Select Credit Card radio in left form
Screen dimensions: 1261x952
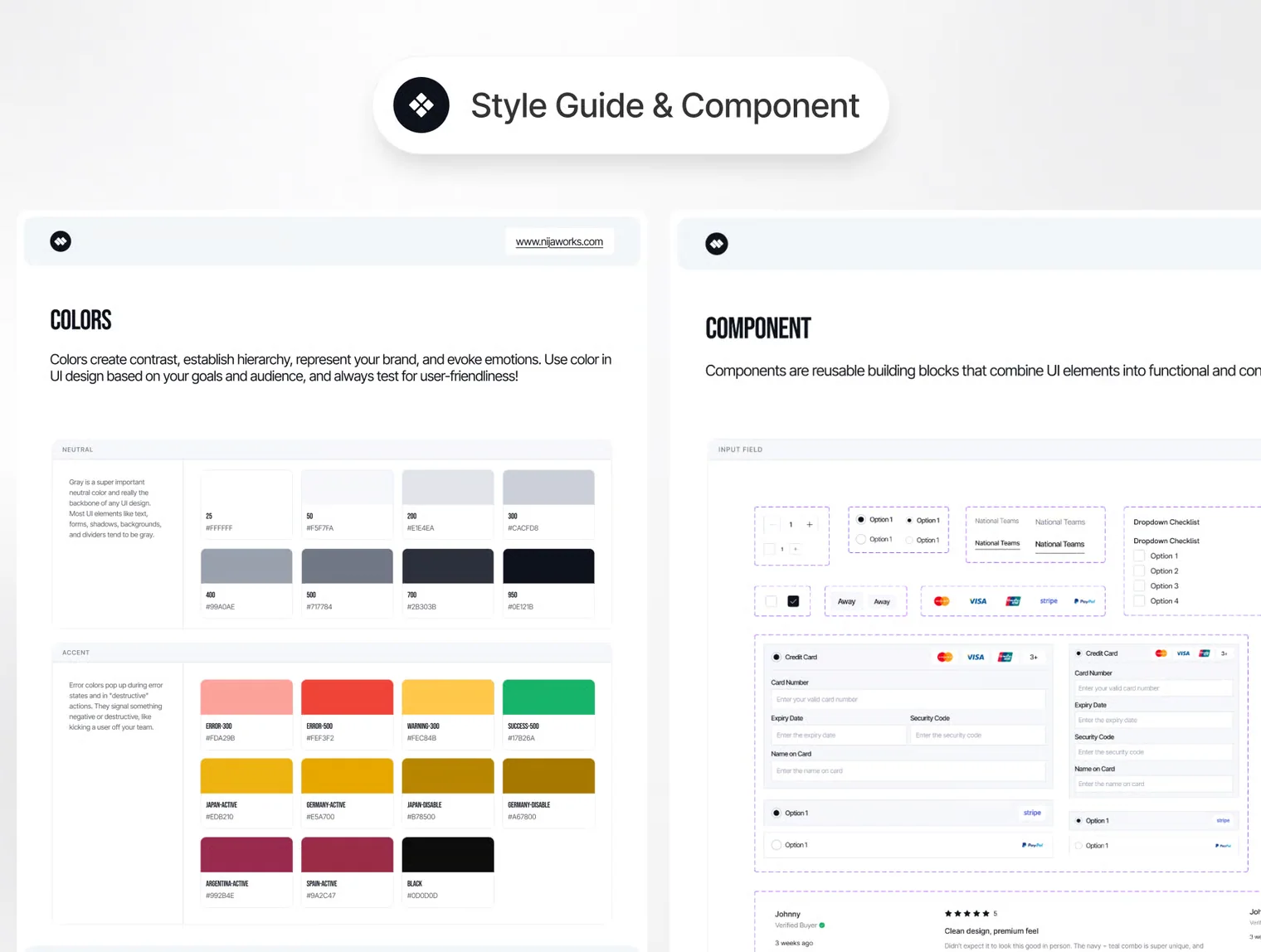click(777, 657)
